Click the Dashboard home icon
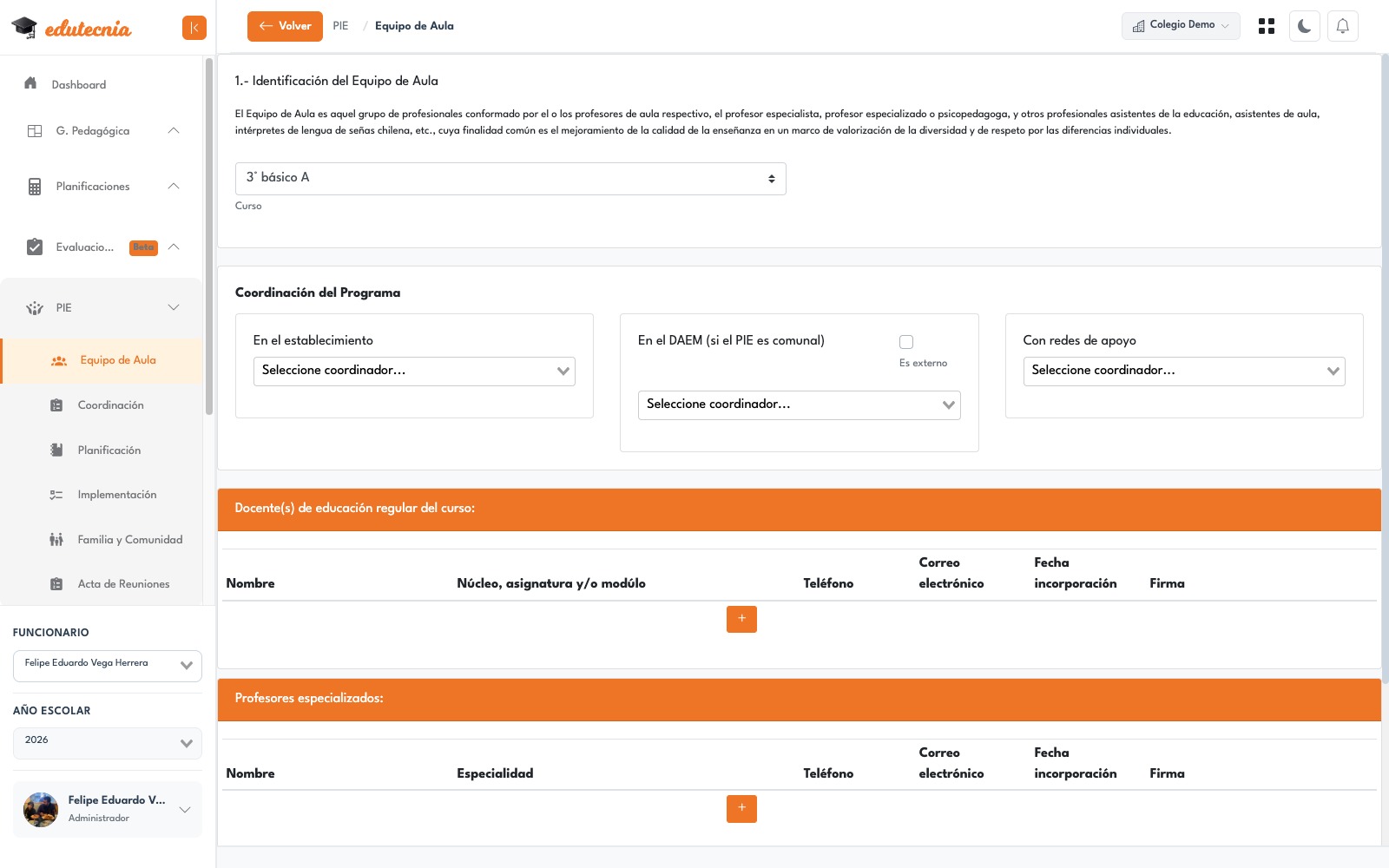Viewport: 1389px width, 868px height. (31, 83)
